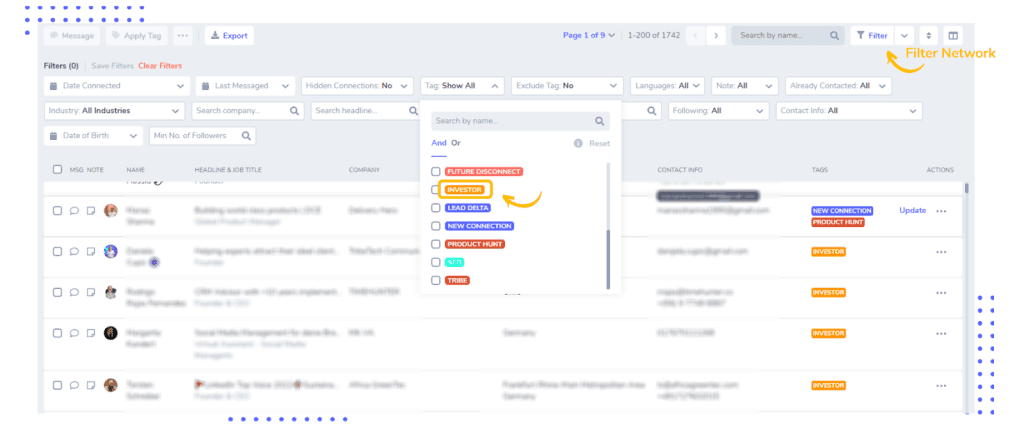Check the INVESTOR tag checkbox
This screenshot has height=429, width=1024.
436,190
